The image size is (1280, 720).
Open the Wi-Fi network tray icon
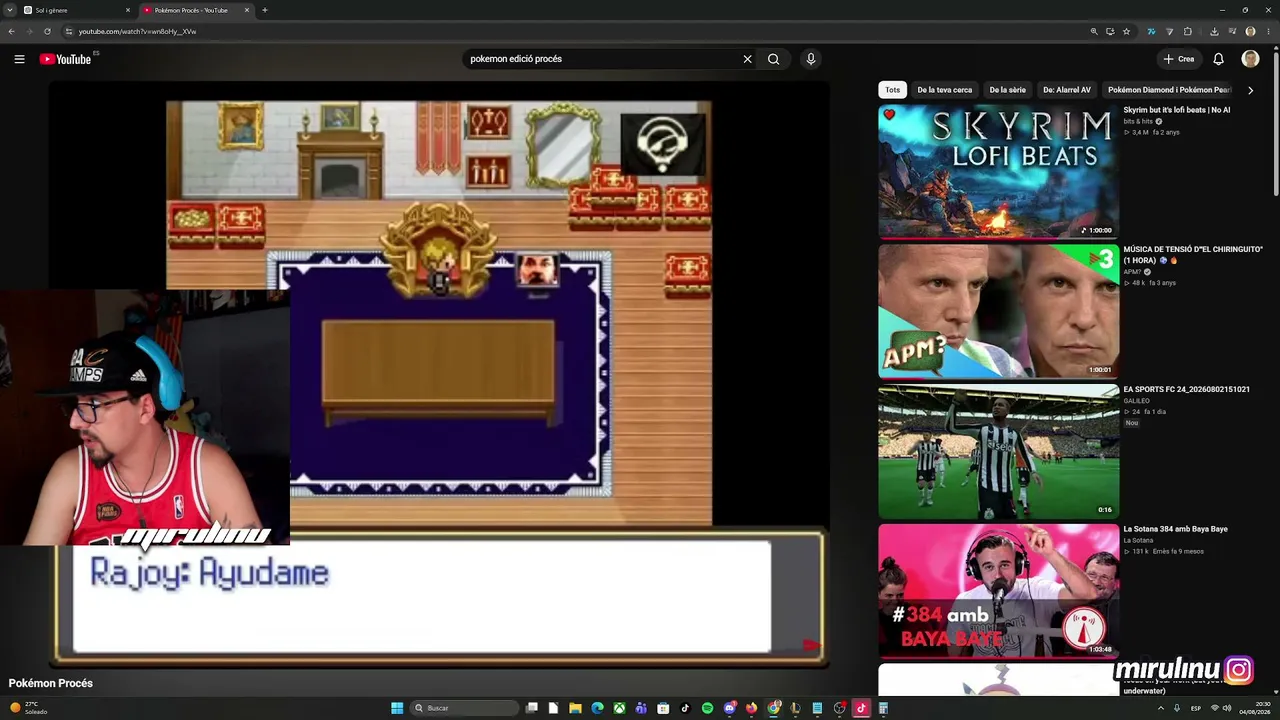pyautogui.click(x=1214, y=708)
